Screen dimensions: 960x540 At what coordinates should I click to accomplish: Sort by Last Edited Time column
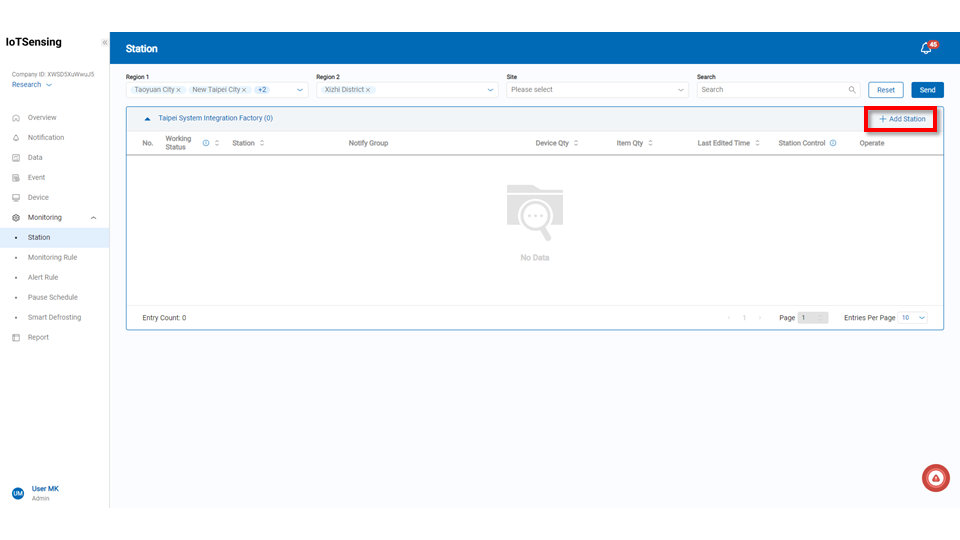click(x=757, y=143)
